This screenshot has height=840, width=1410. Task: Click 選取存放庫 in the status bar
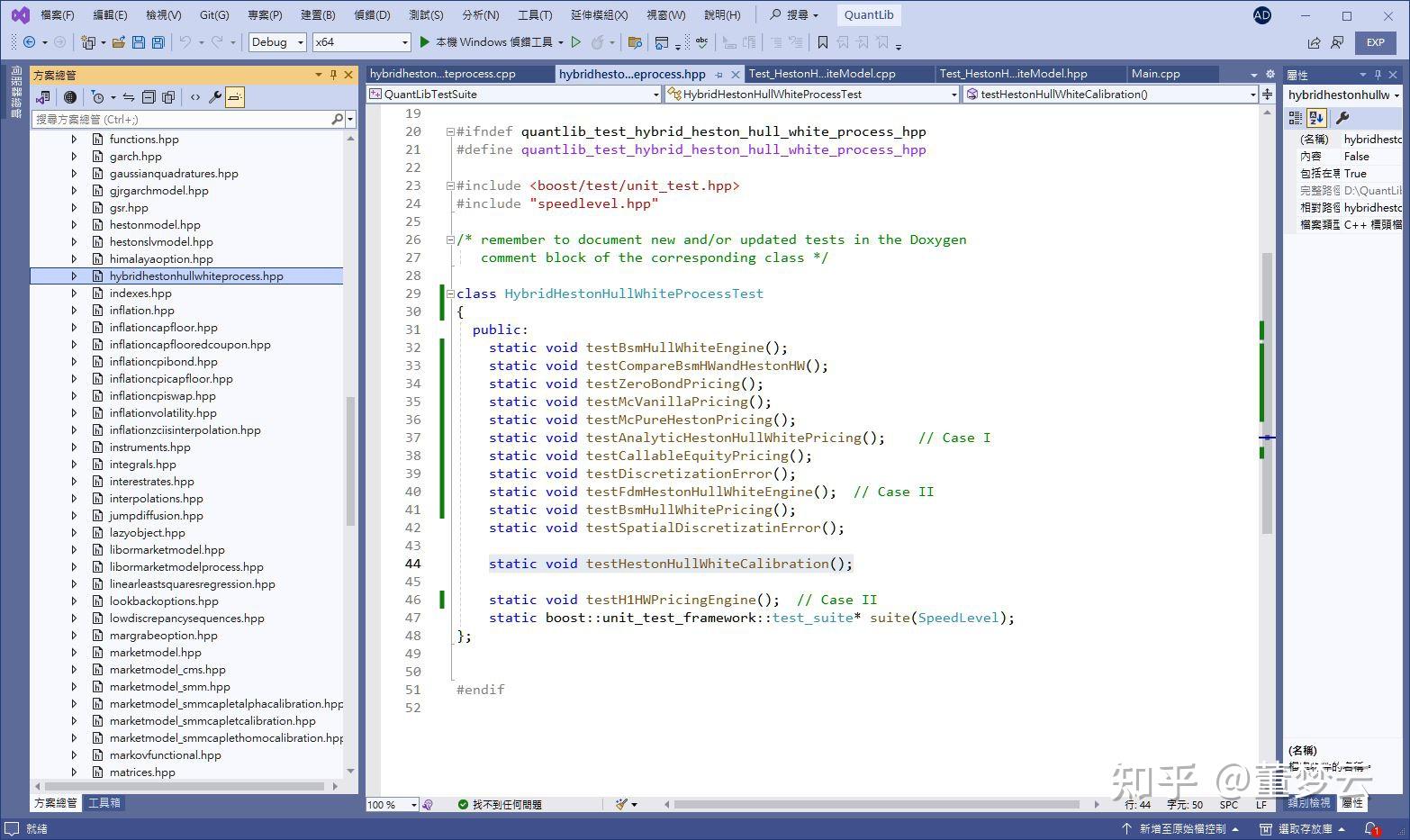(1304, 828)
